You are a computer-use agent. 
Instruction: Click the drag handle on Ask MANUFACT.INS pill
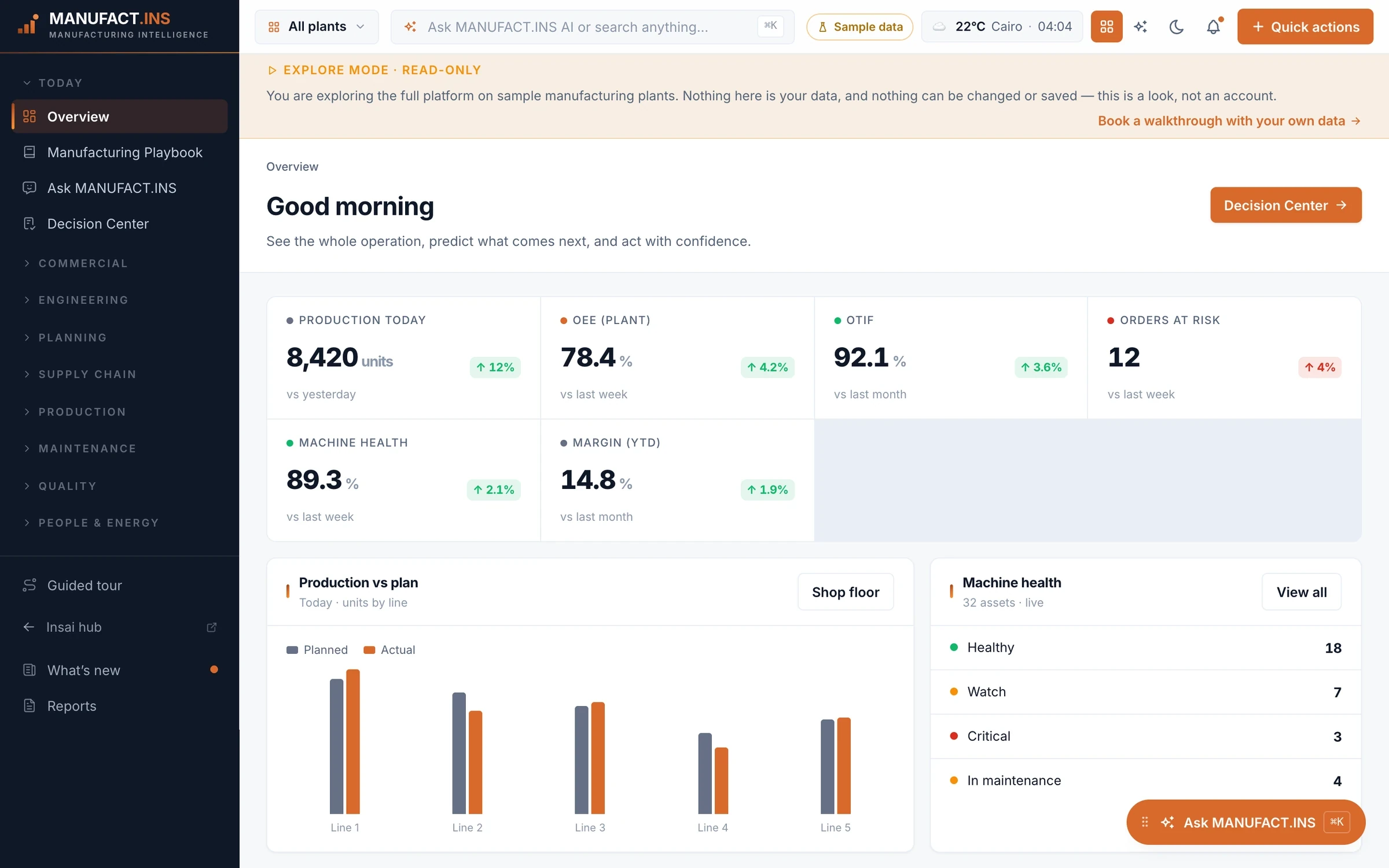click(x=1144, y=822)
